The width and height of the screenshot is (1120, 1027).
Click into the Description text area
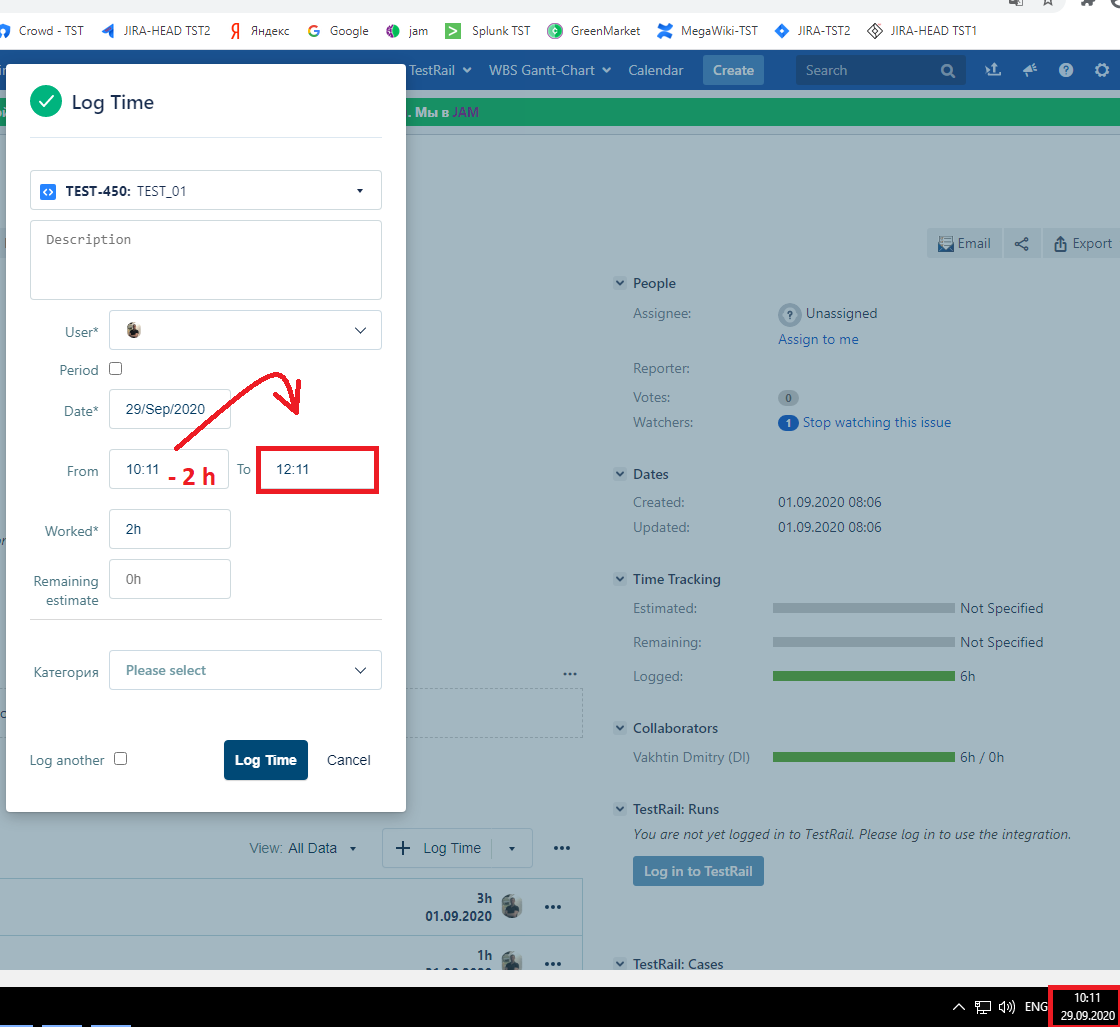[206, 260]
